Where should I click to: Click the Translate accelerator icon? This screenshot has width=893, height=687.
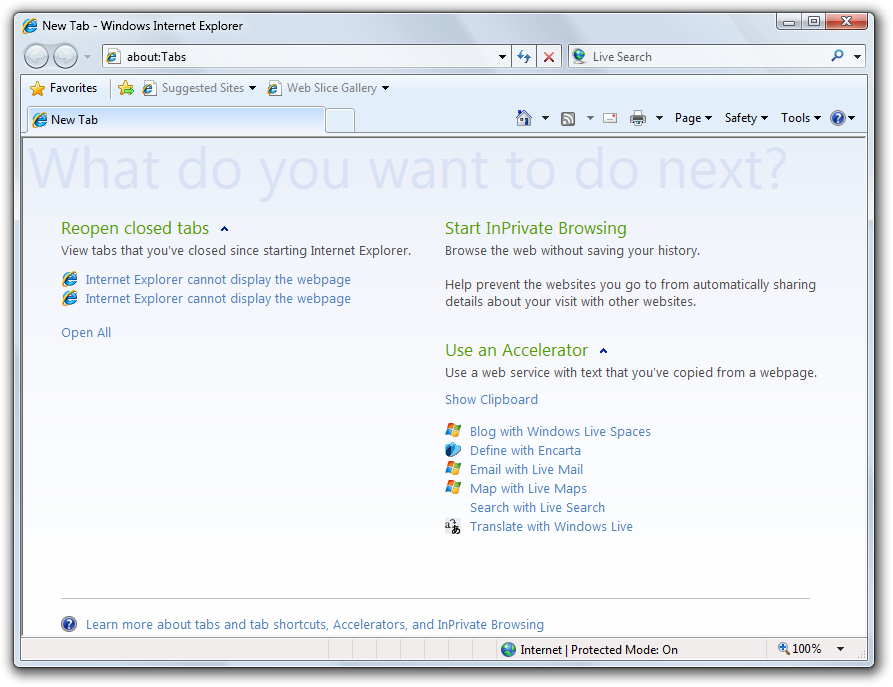453,526
